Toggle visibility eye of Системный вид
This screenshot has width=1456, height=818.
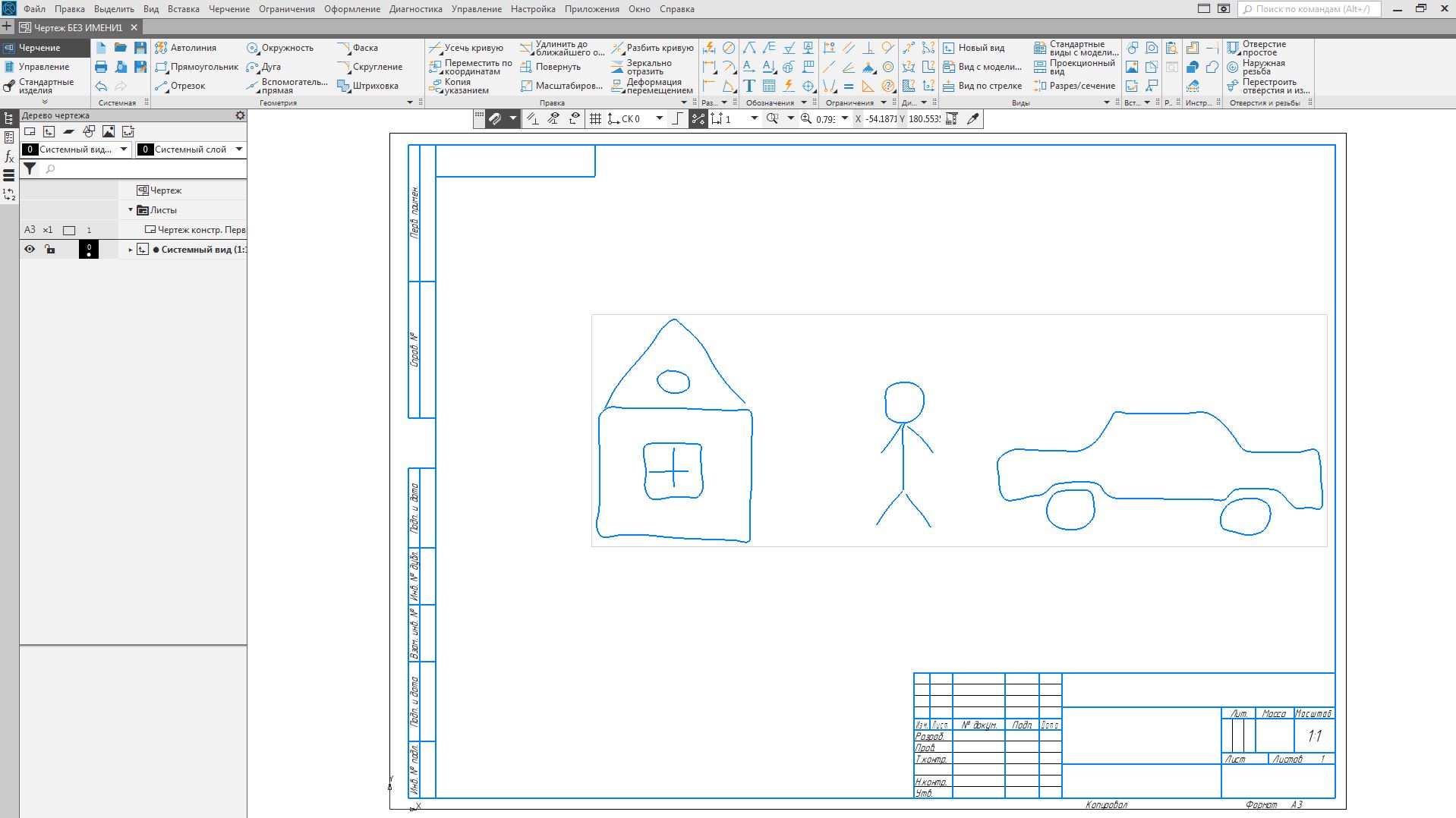pos(30,249)
